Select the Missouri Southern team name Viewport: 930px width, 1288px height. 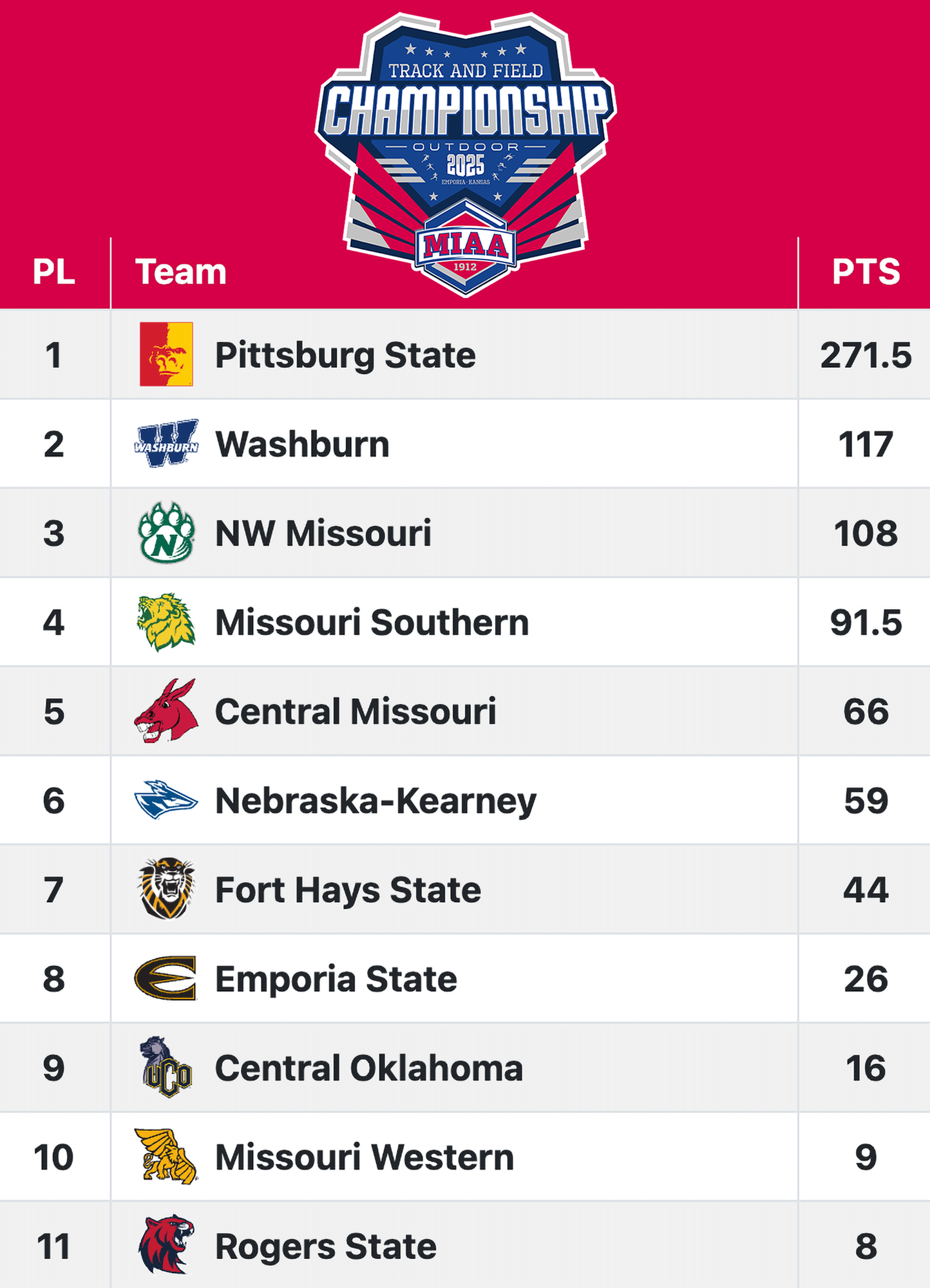click(372, 623)
